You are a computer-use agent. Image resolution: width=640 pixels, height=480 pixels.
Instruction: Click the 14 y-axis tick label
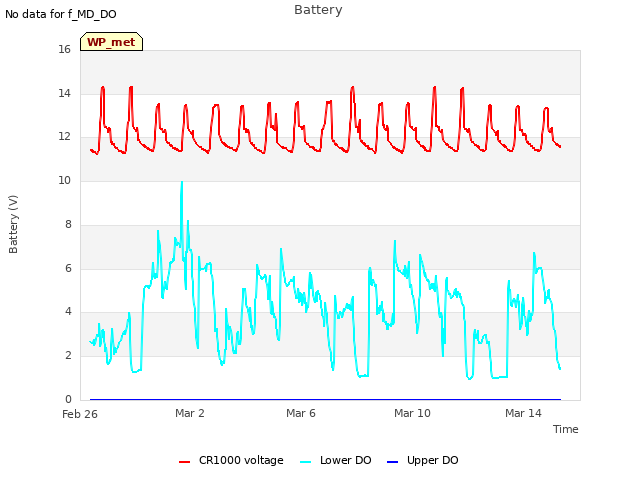click(64, 93)
